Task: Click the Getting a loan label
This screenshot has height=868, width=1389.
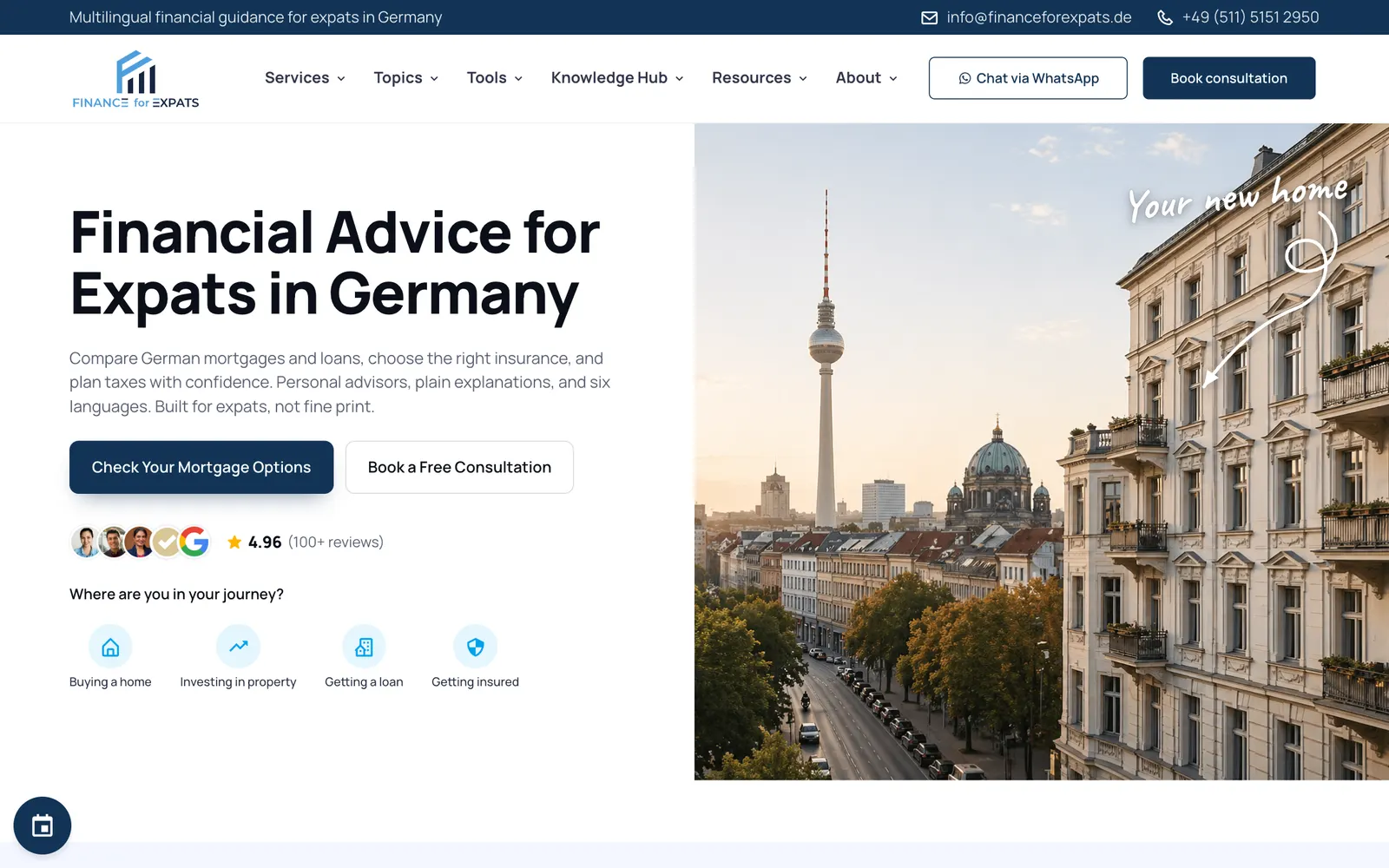Action: 364,682
